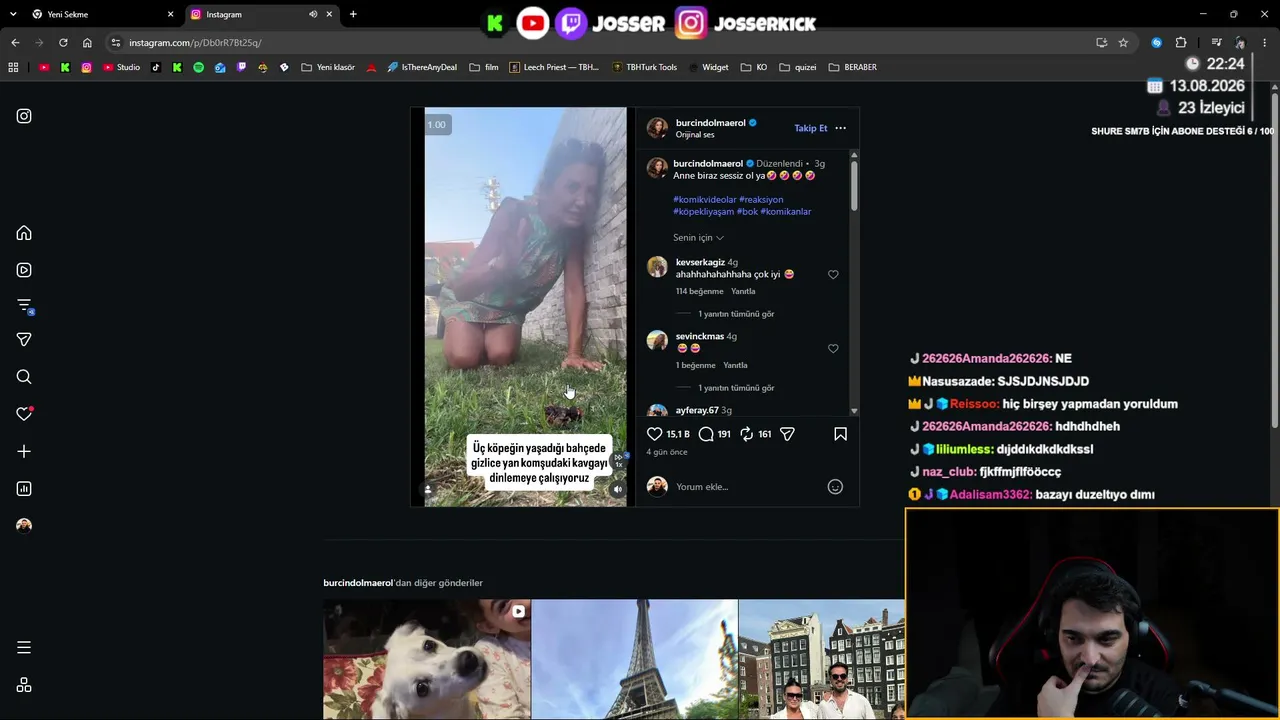The image size is (1280, 720).
Task: Open the Reels icon in sidebar
Action: 24,270
